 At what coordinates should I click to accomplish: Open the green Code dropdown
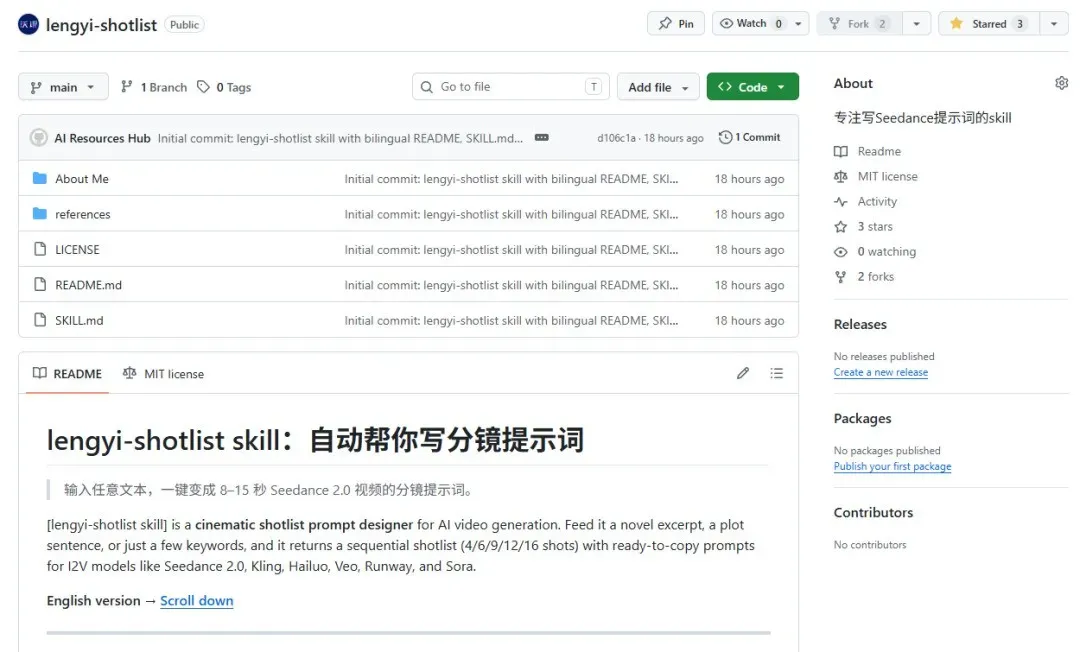tap(752, 87)
